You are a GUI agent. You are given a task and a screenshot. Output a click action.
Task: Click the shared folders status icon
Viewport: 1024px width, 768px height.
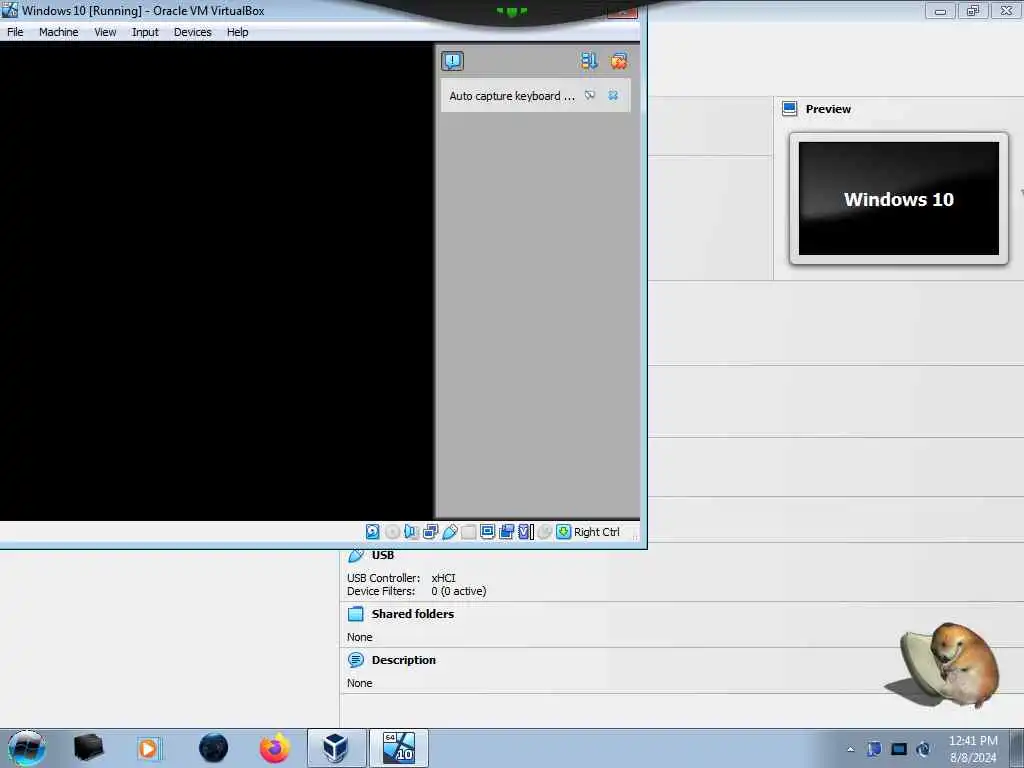tap(468, 532)
